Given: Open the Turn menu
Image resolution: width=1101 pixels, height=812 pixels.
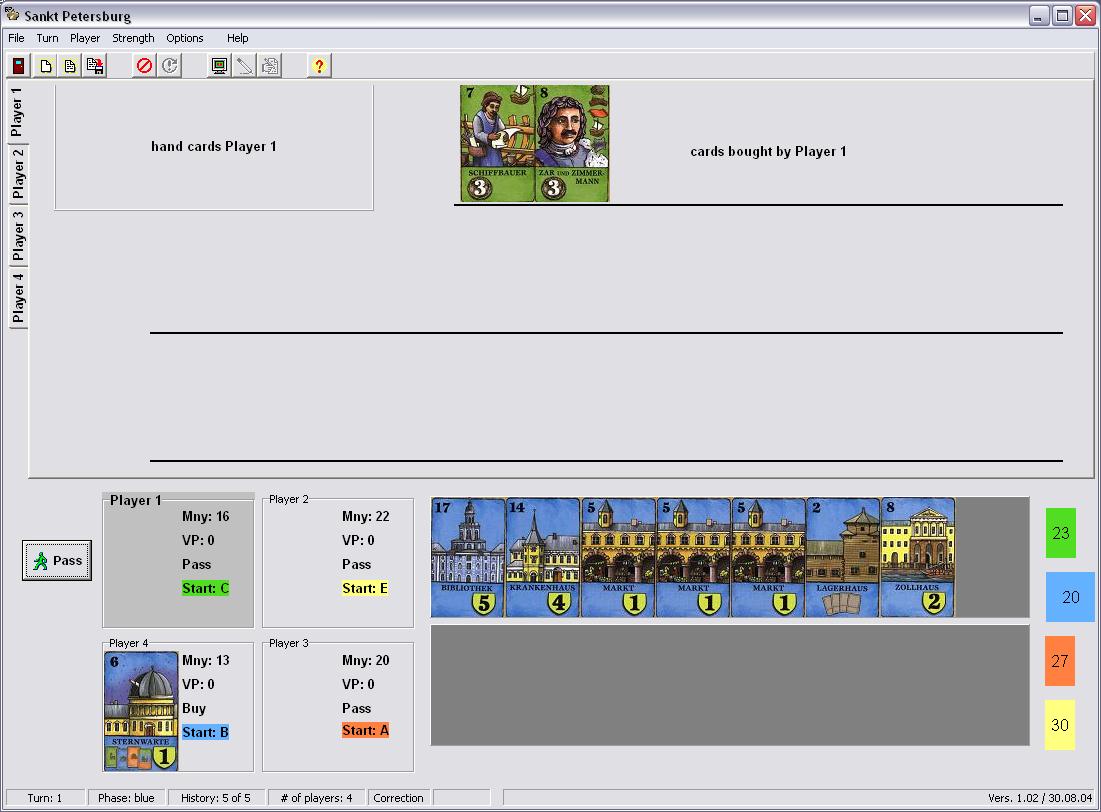Looking at the screenshot, I should coord(47,38).
